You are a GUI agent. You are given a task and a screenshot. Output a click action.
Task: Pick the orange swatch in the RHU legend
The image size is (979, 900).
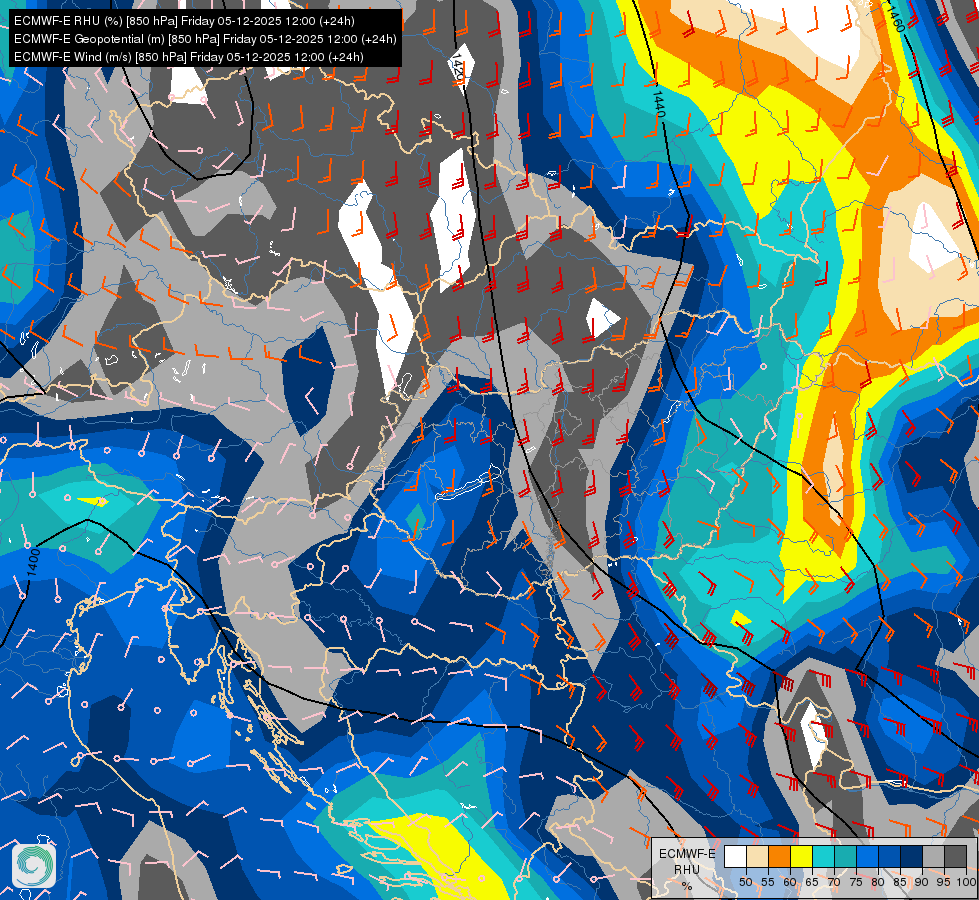click(780, 856)
